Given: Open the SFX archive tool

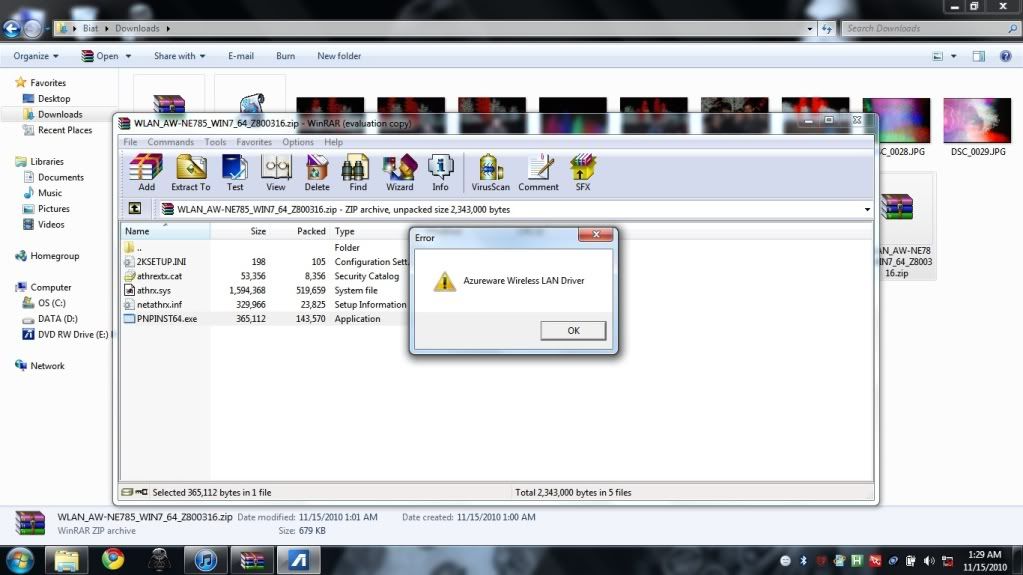Looking at the screenshot, I should (x=583, y=172).
